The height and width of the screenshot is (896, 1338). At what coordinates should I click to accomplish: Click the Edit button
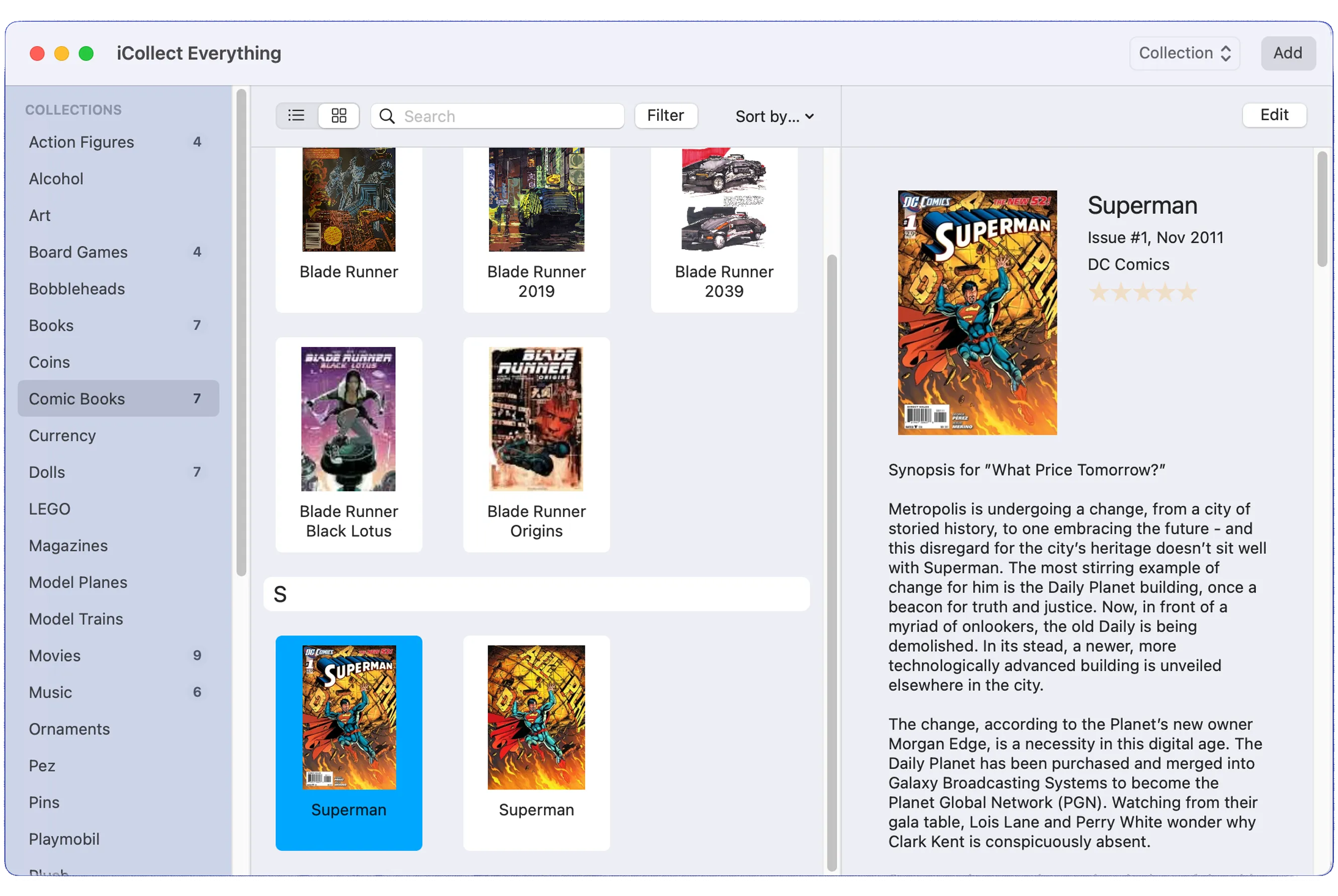click(x=1274, y=116)
